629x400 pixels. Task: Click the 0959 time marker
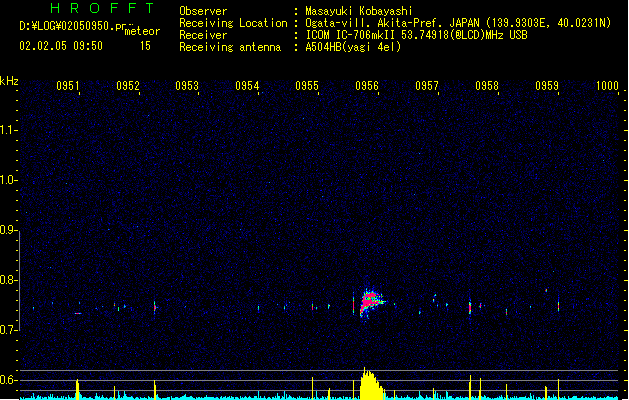click(547, 86)
